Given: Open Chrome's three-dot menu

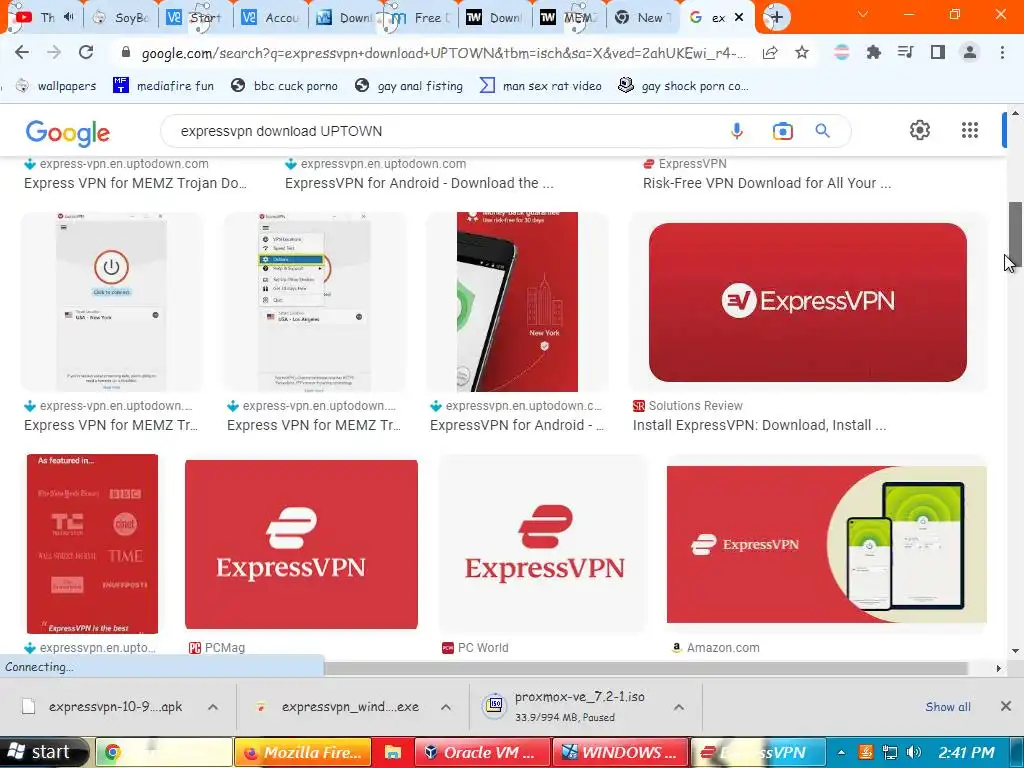Looking at the screenshot, I should click(1002, 52).
